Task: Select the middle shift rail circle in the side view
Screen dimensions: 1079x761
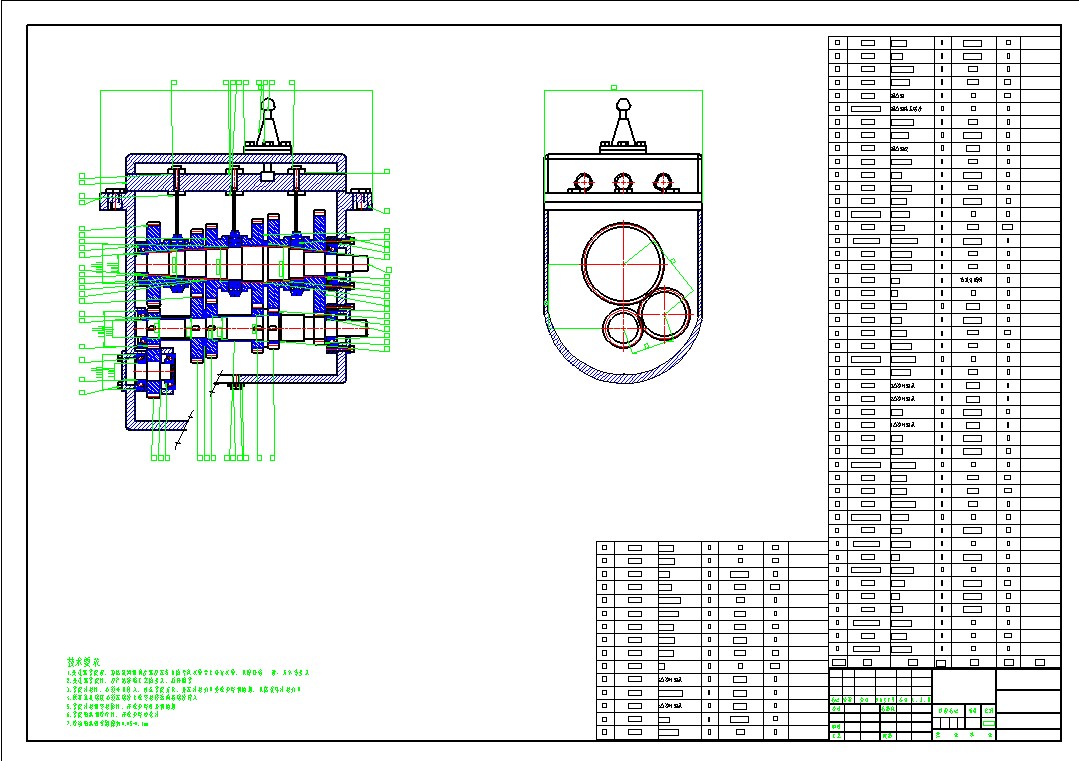Action: point(623,182)
